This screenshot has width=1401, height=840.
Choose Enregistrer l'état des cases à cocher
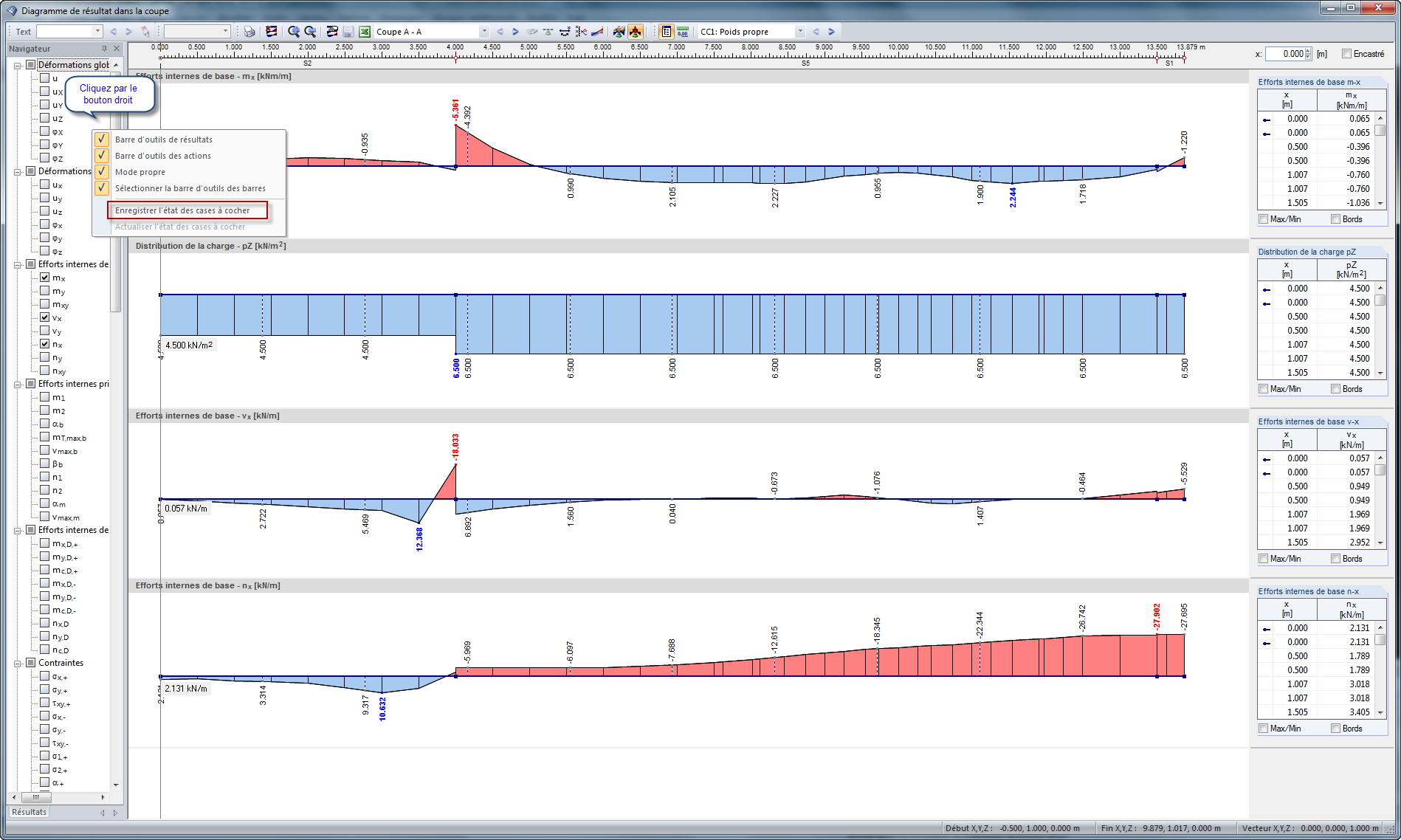pos(190,210)
